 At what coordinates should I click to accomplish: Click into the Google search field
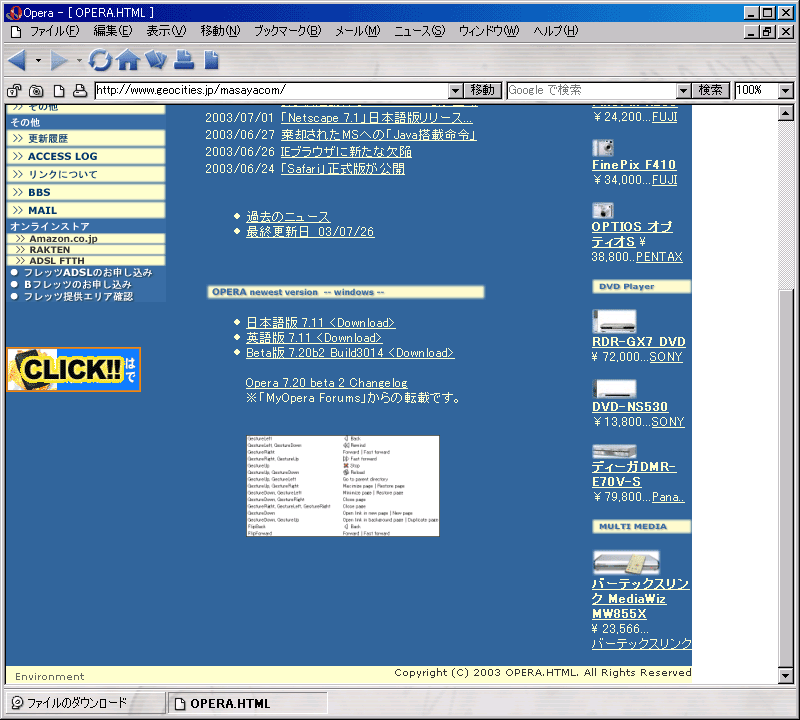click(x=592, y=91)
